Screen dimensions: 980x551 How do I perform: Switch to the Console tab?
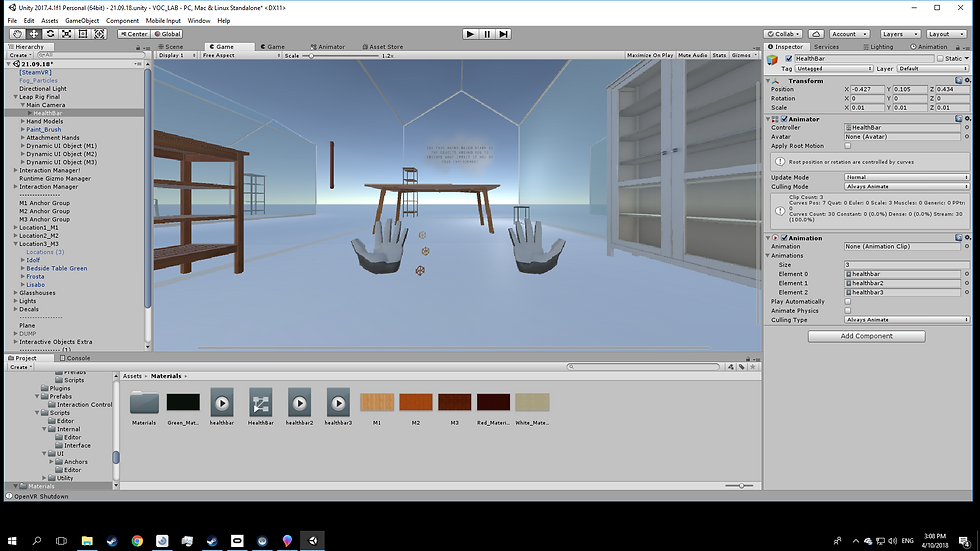75,358
